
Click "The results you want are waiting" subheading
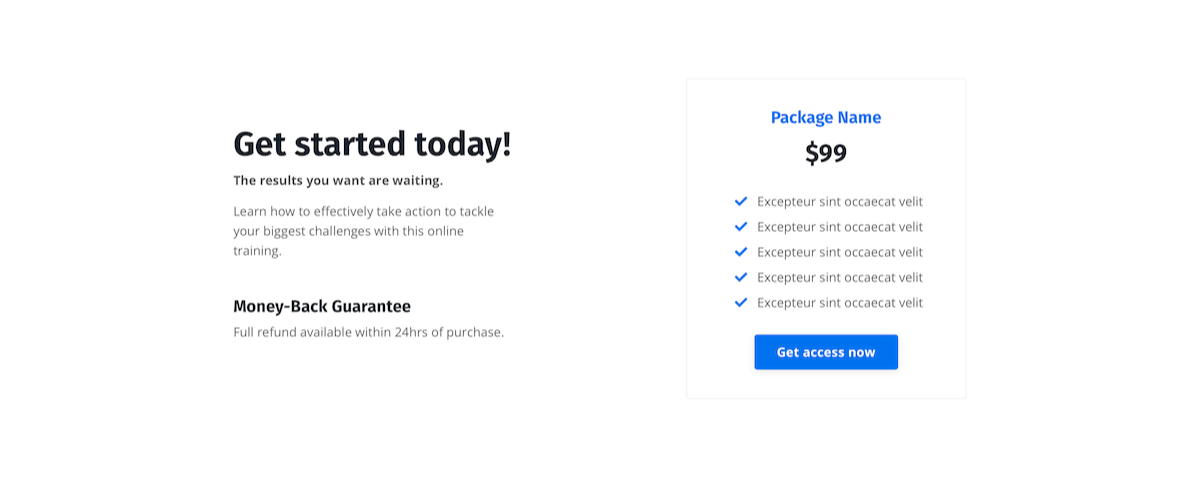(x=338, y=181)
